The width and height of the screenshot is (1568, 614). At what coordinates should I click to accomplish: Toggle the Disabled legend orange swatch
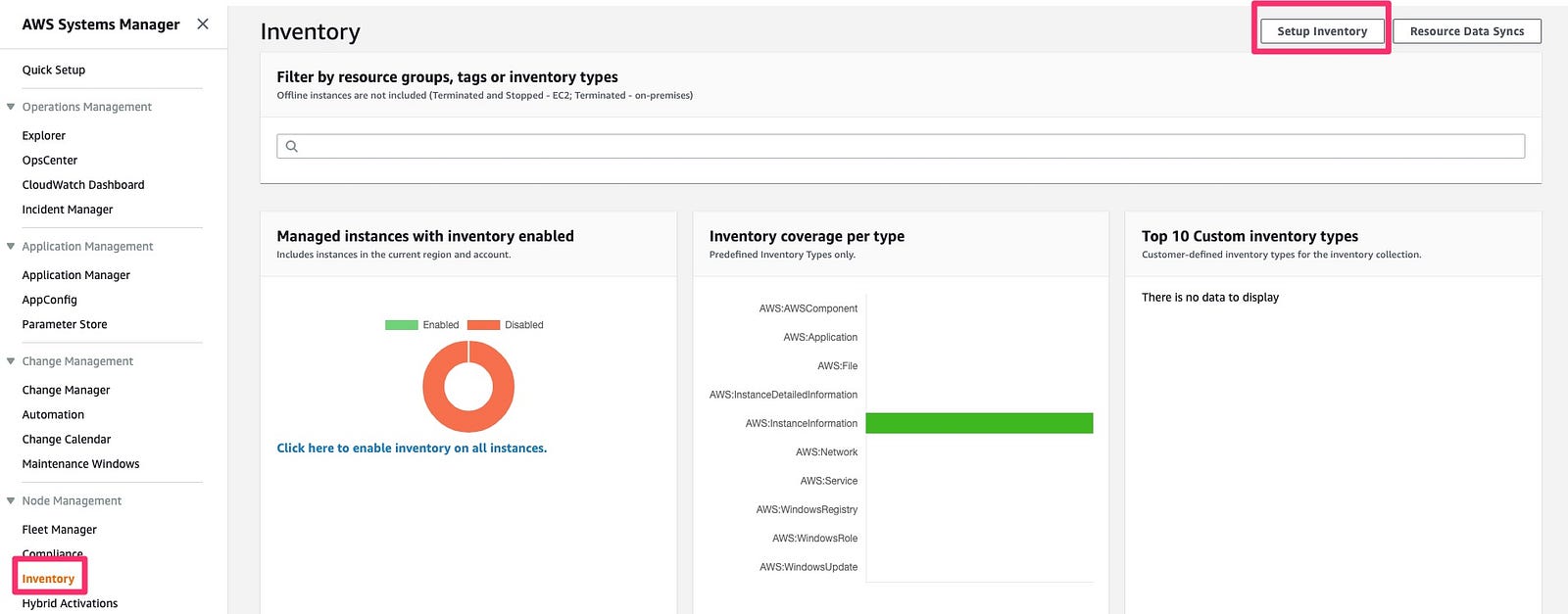(484, 325)
